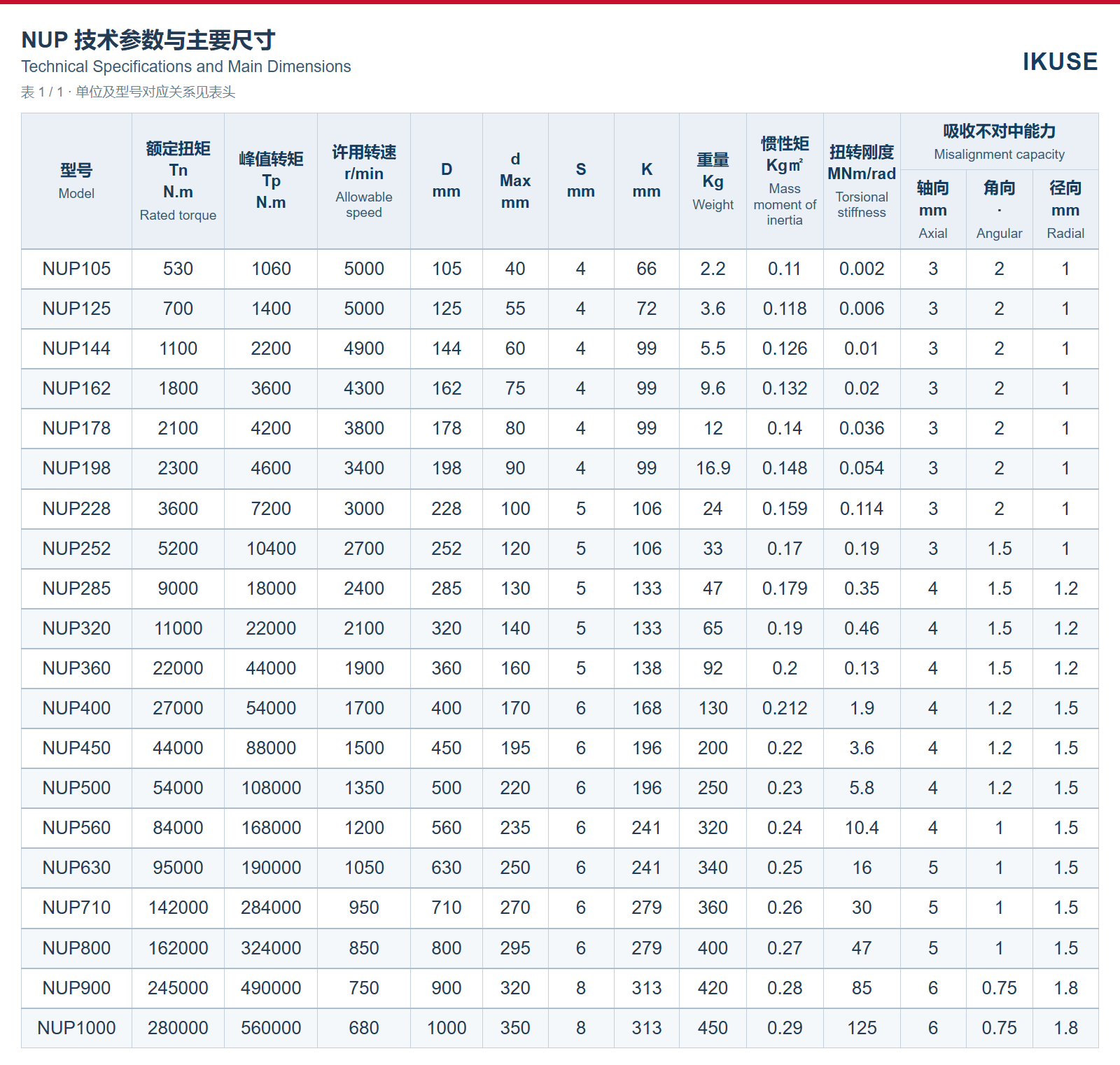Select the NUP198 row label
Viewport: 1120px width, 1065px height.
tap(76, 468)
